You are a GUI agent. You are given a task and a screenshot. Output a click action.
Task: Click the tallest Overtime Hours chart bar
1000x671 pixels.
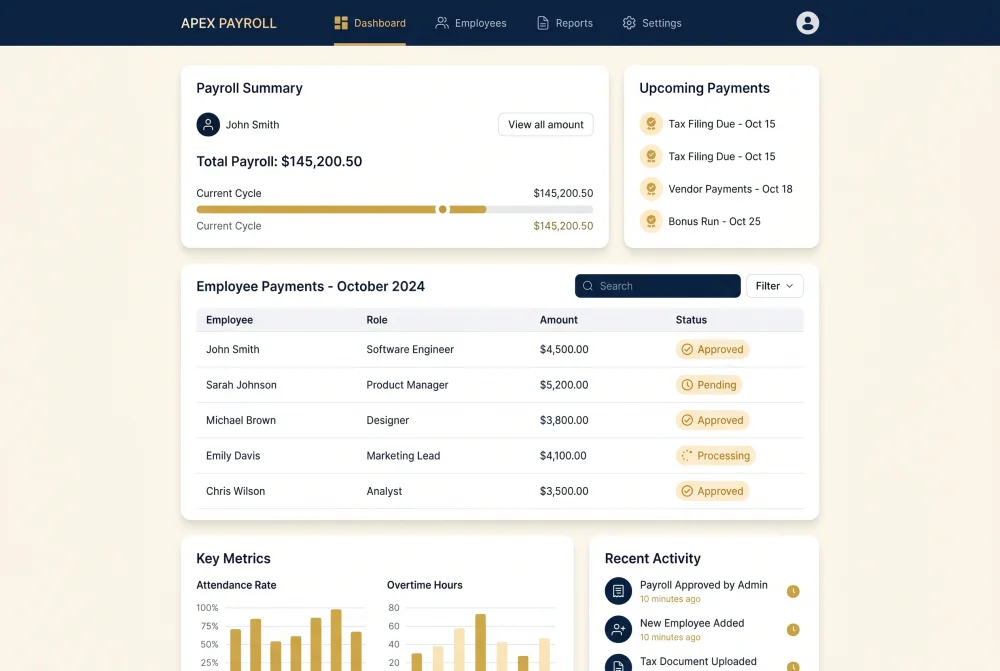coord(480,642)
